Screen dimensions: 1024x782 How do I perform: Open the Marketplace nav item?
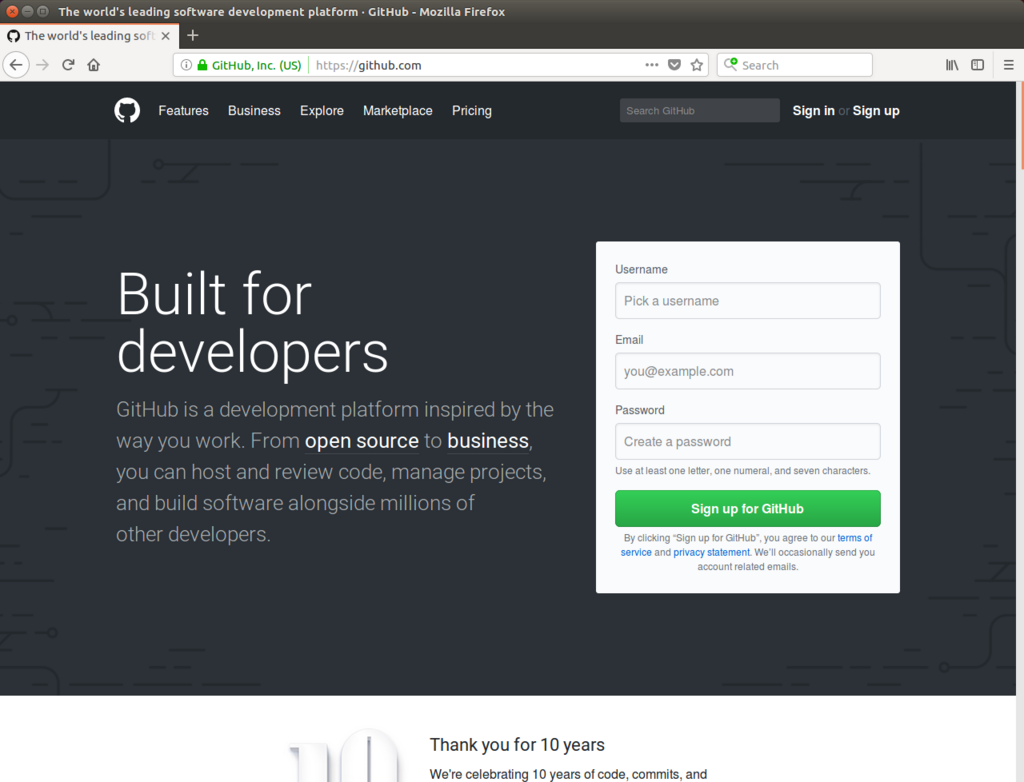(398, 110)
